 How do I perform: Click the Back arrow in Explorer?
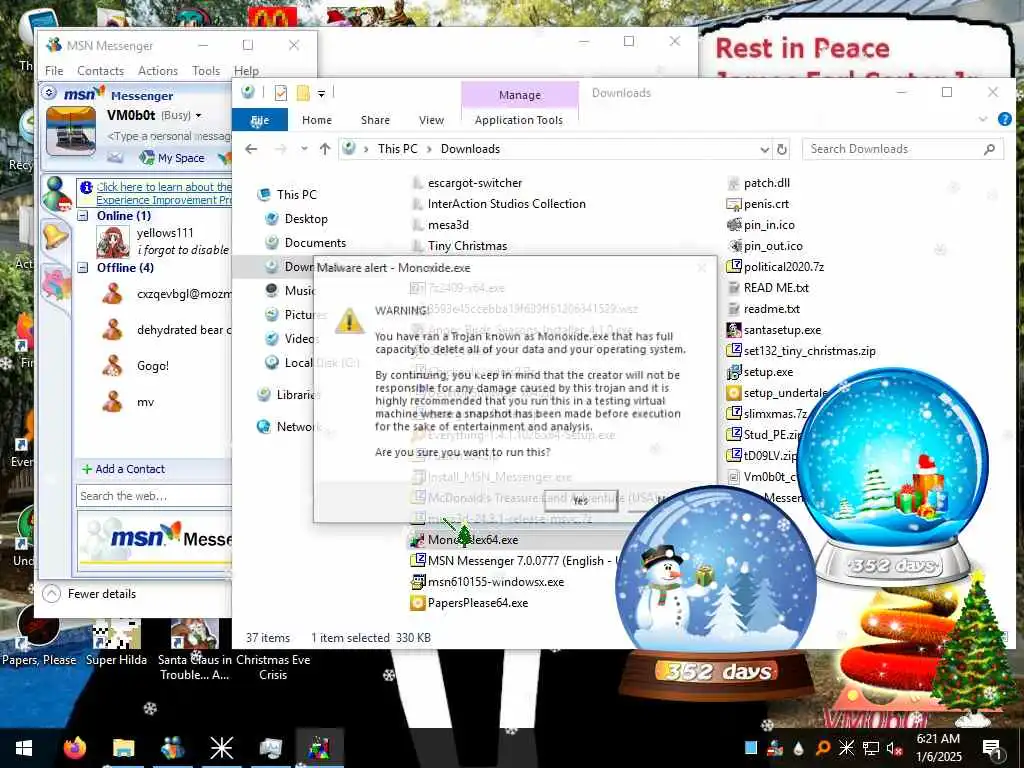click(x=251, y=149)
